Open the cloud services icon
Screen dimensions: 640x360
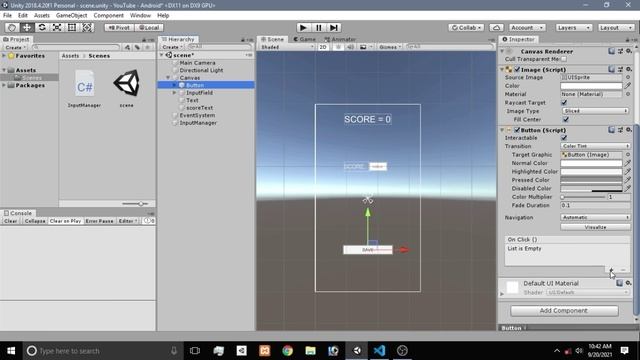(x=496, y=27)
